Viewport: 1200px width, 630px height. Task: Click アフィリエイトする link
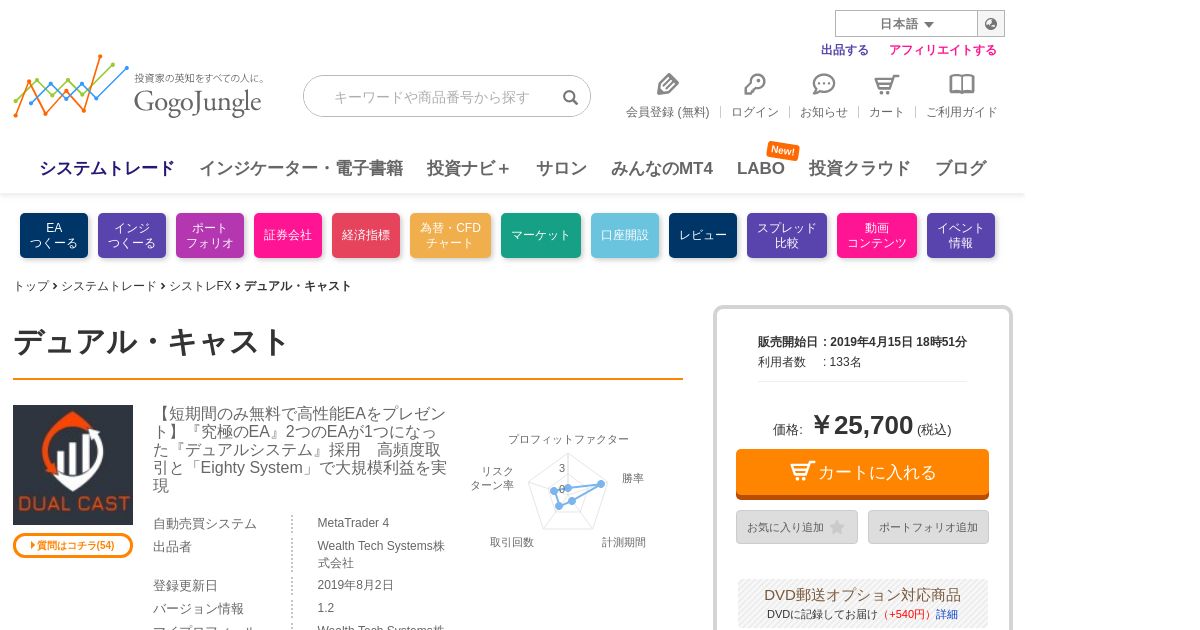pyautogui.click(x=943, y=50)
